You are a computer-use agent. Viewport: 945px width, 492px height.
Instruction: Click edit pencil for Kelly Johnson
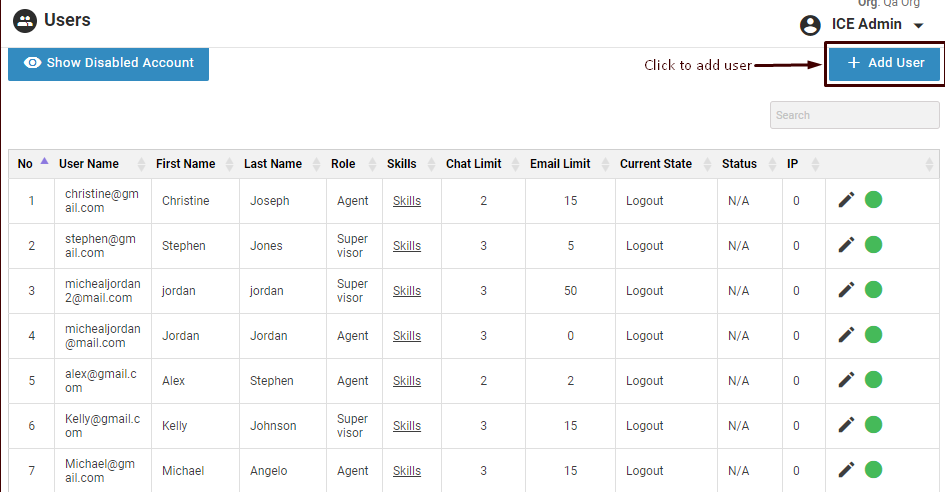click(x=846, y=425)
